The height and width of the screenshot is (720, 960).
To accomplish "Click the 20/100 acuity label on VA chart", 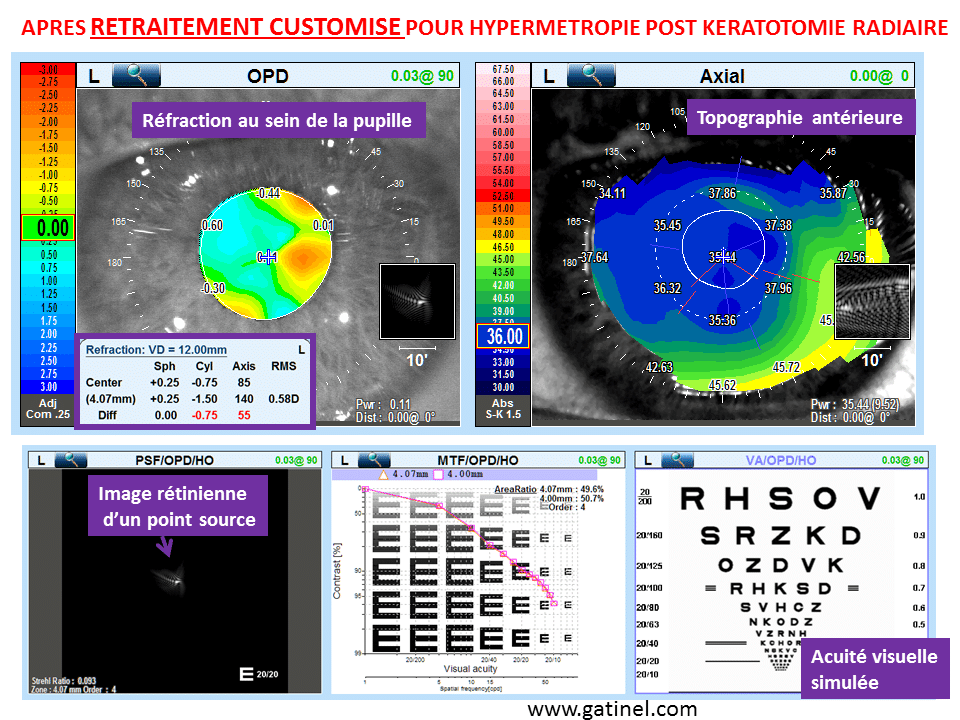I will pyautogui.click(x=649, y=588).
